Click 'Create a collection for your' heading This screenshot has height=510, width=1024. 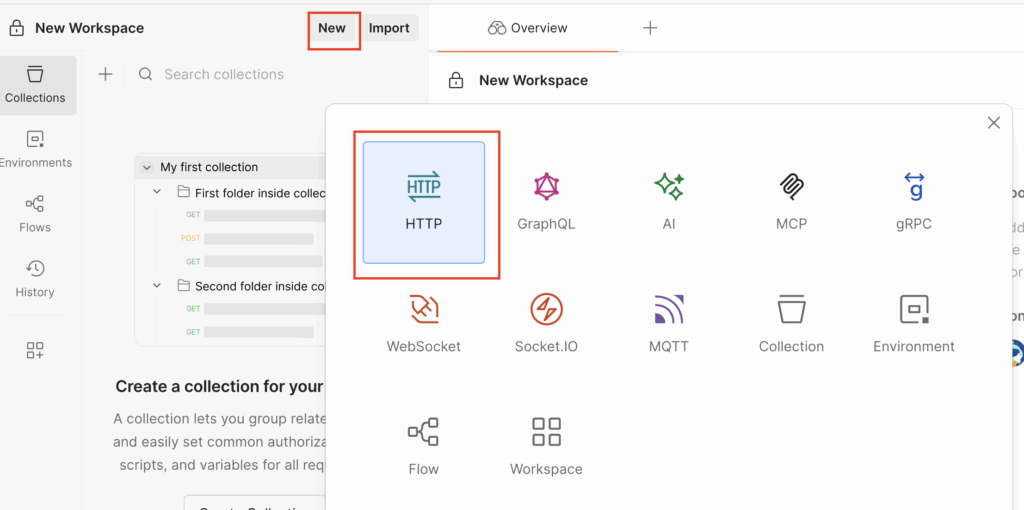[219, 386]
